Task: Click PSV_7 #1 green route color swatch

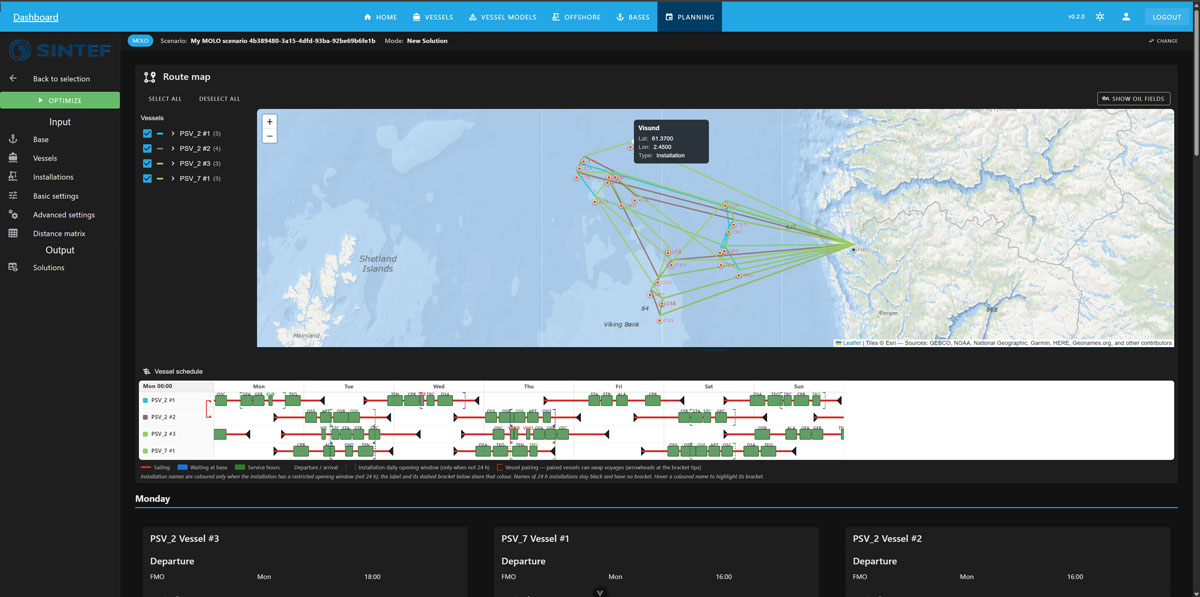Action: click(161, 178)
